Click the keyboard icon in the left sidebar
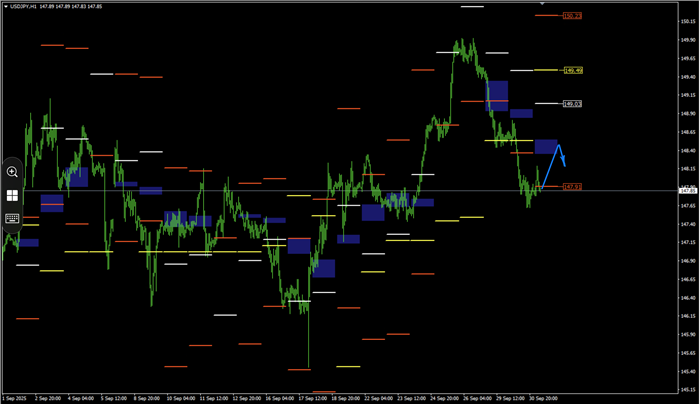700x404 pixels. point(12,218)
